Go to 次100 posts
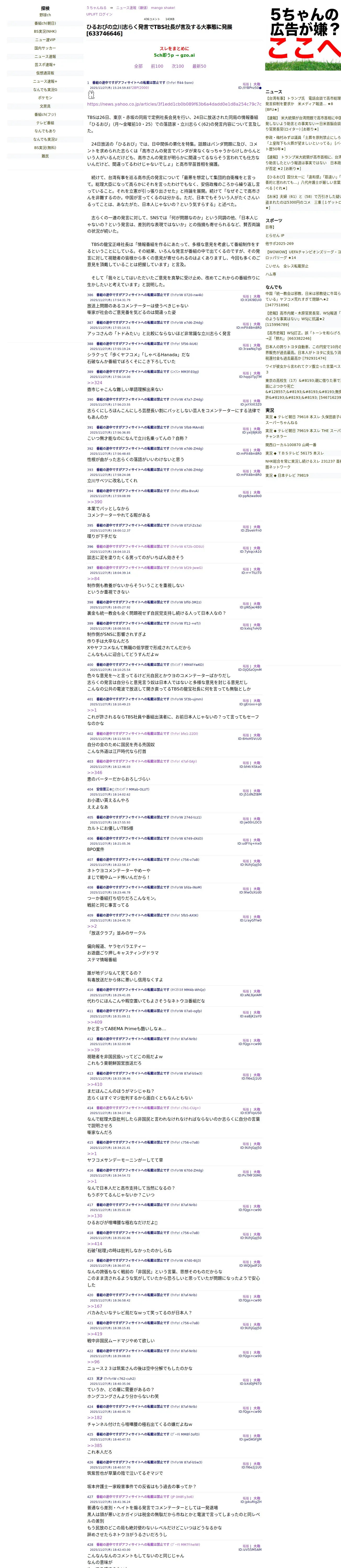Image resolution: width=341 pixels, height=1568 pixels. pos(178,66)
